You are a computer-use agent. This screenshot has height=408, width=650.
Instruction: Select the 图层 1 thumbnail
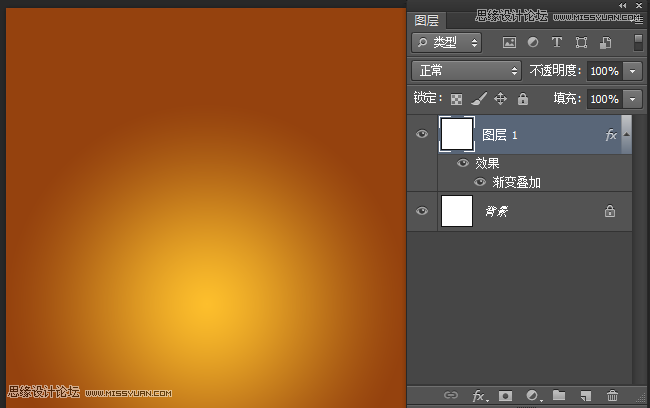(x=457, y=134)
